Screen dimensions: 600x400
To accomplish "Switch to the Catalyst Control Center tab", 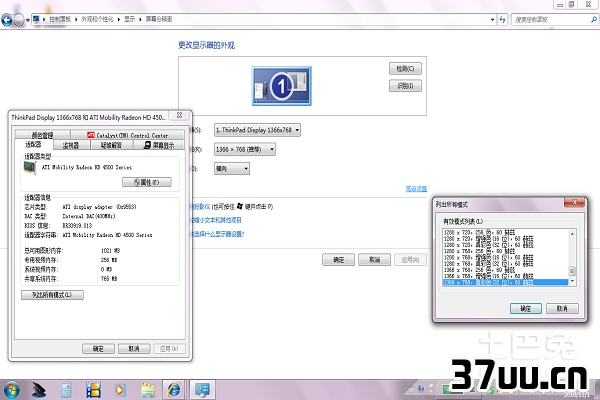I will (127, 135).
